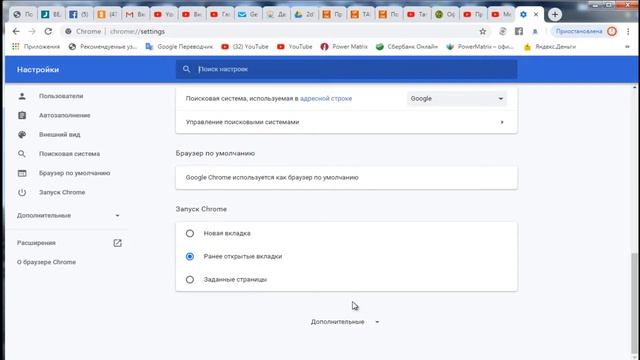Switch to the Google Drive tab
The height and width of the screenshot is (360, 640).
pyautogui.click(x=304, y=15)
